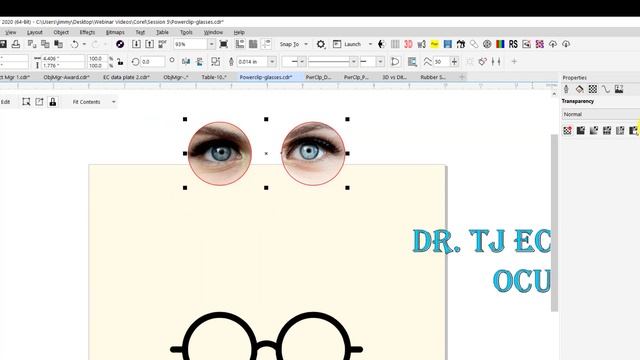Click the curve smoothness plus stepper
Viewport: 640px width, 360px height.
[x=454, y=62]
